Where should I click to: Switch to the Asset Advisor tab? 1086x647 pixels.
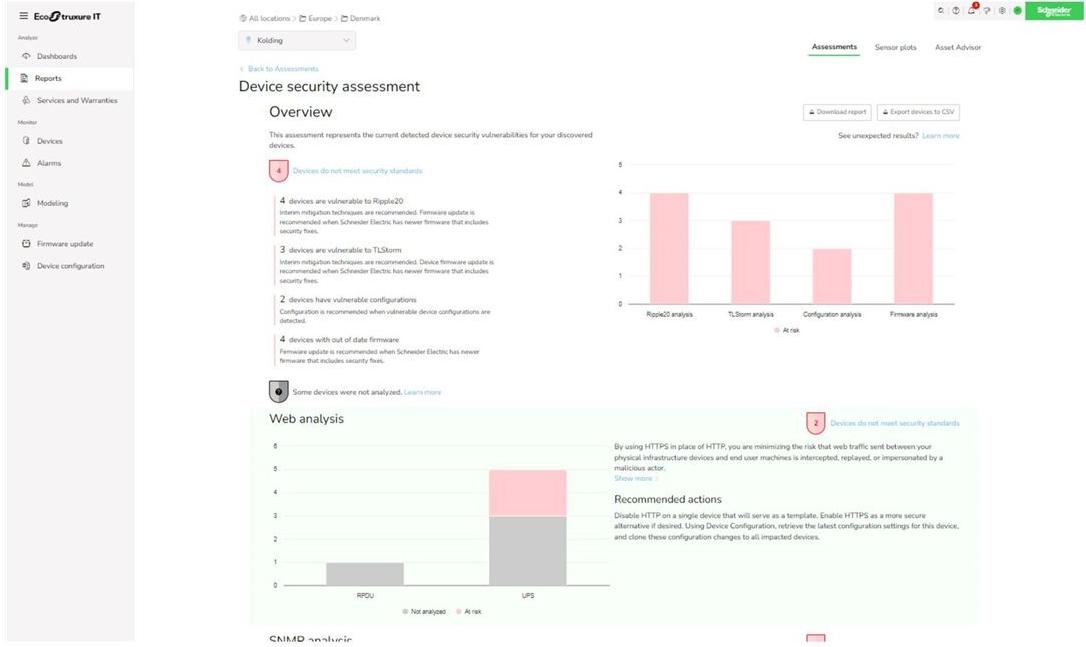tap(957, 48)
